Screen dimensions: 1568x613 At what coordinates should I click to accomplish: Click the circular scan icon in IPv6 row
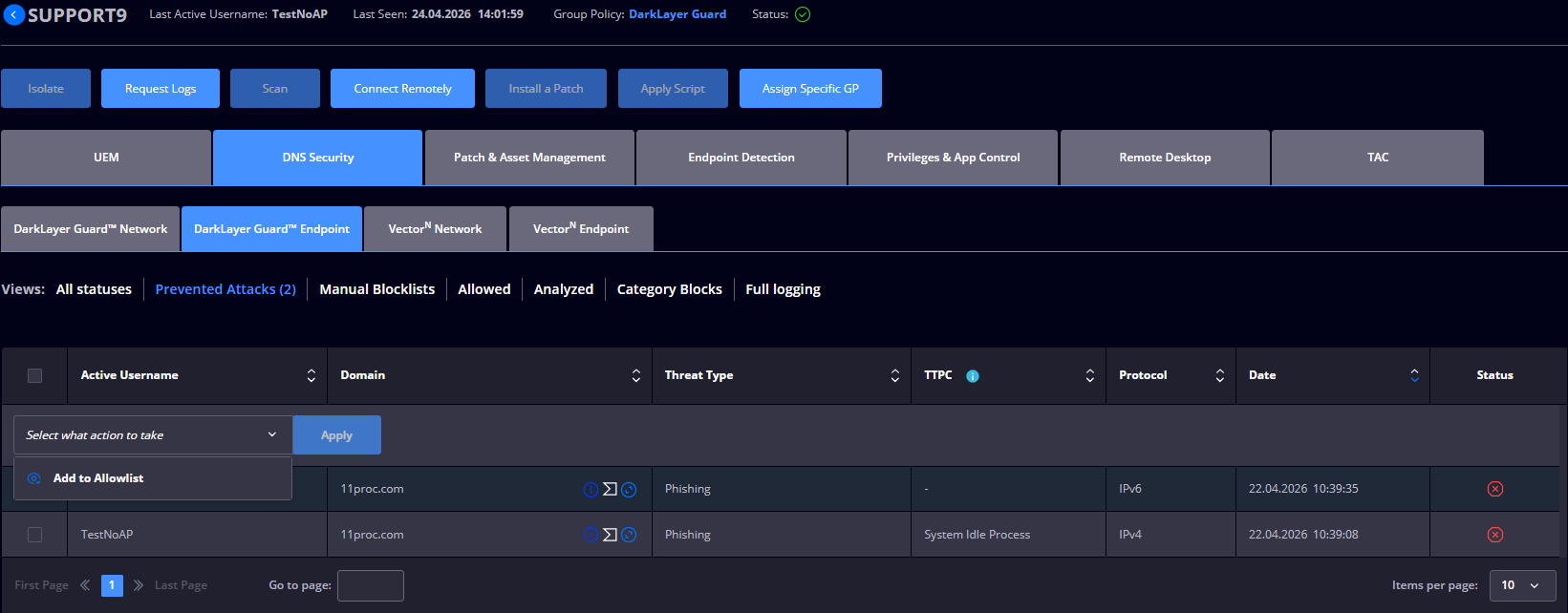(x=629, y=490)
